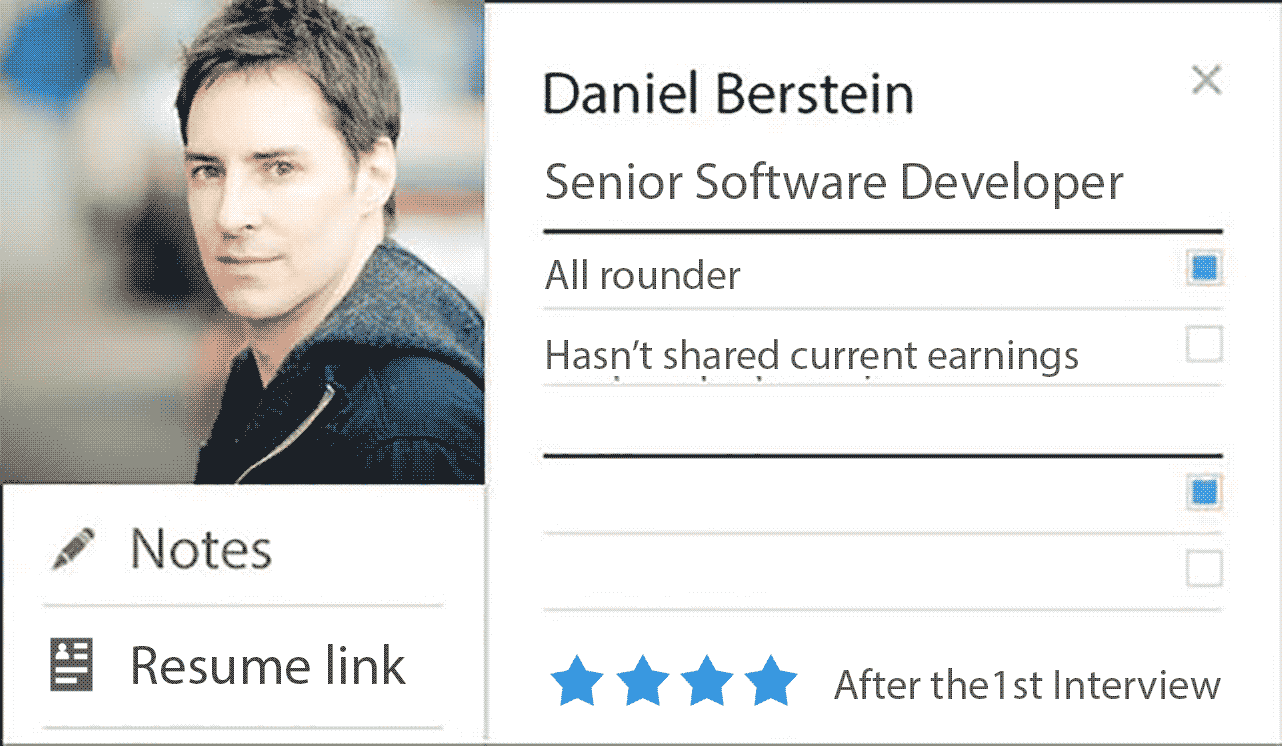Click the fourth blue rating star

click(x=771, y=684)
